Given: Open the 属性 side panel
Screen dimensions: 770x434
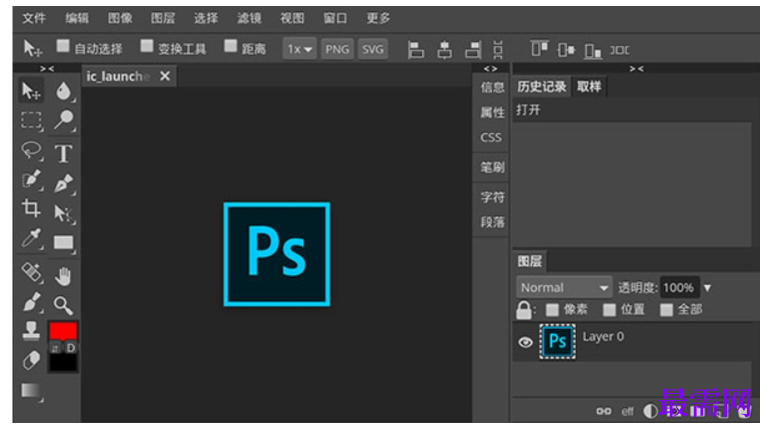Looking at the screenshot, I should [492, 112].
